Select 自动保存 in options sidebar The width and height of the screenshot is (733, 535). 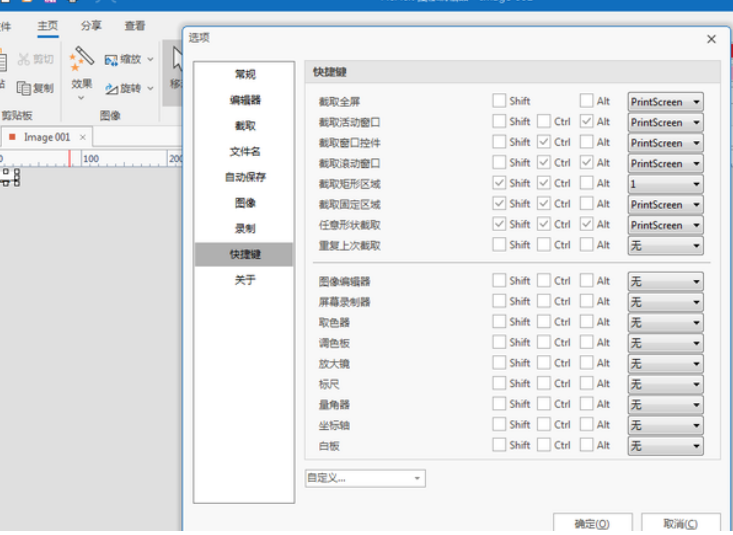(245, 177)
